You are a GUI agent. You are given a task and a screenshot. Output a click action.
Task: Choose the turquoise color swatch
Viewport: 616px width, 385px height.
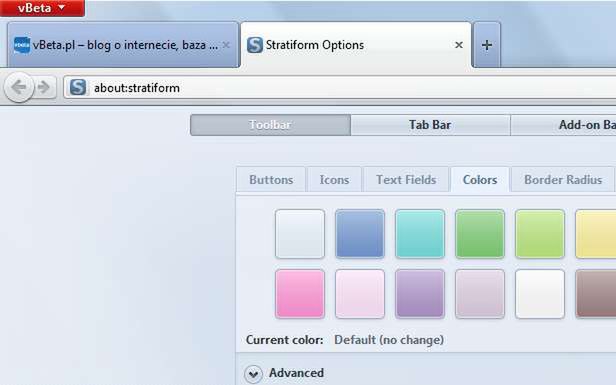tap(420, 234)
